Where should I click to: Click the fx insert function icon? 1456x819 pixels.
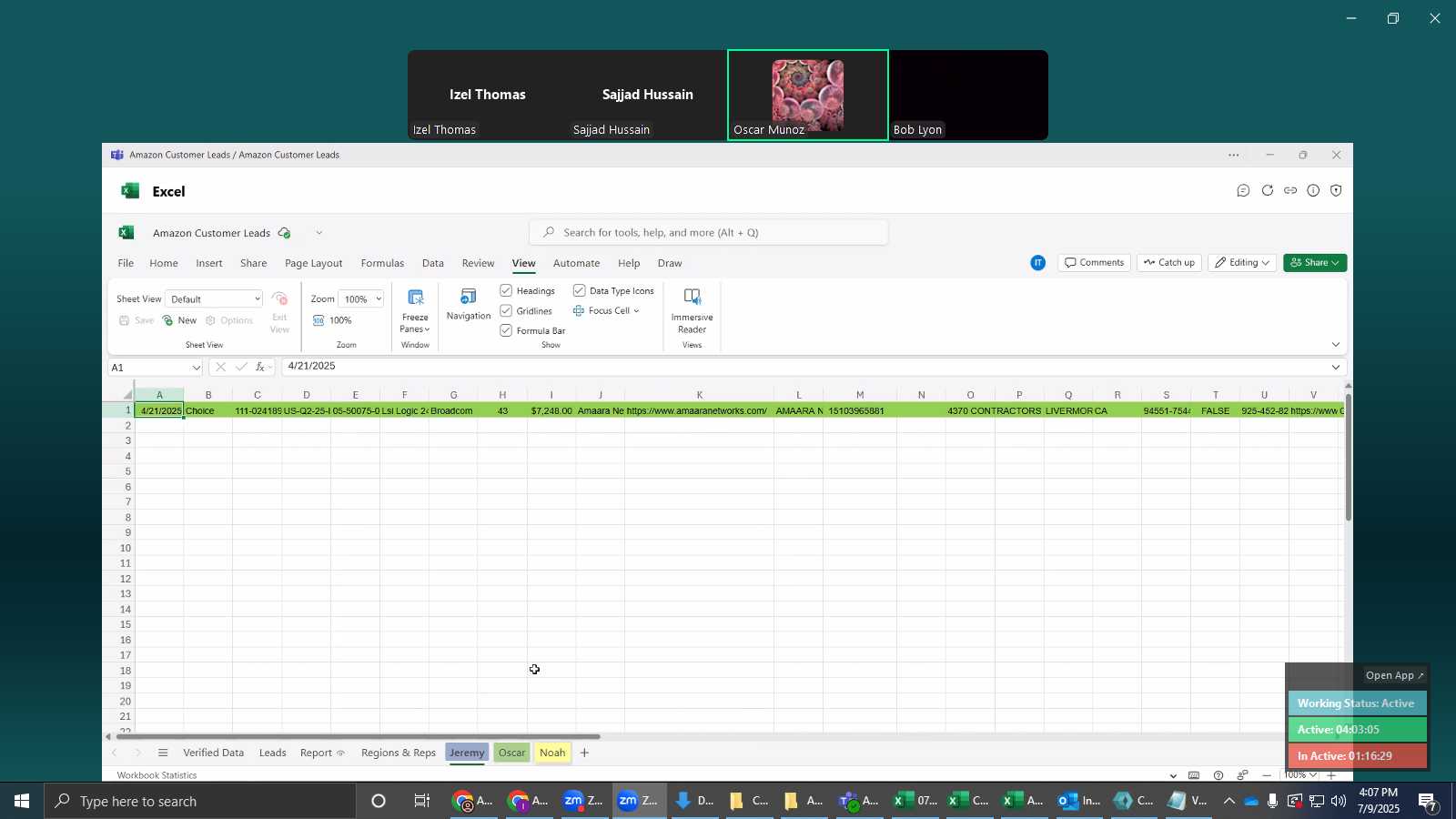(x=261, y=367)
